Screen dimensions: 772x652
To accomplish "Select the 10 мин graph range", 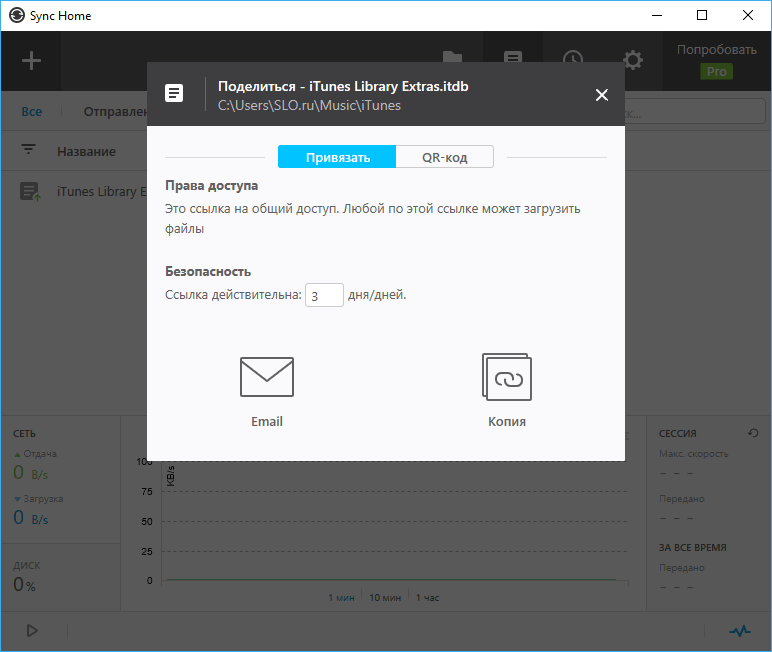I will point(385,597).
